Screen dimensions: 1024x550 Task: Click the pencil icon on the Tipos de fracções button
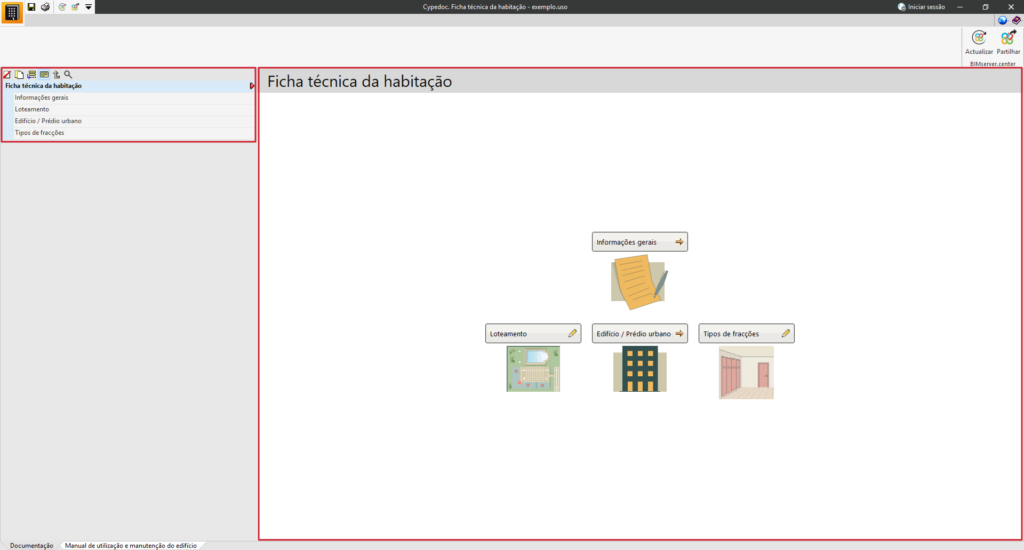pos(786,333)
